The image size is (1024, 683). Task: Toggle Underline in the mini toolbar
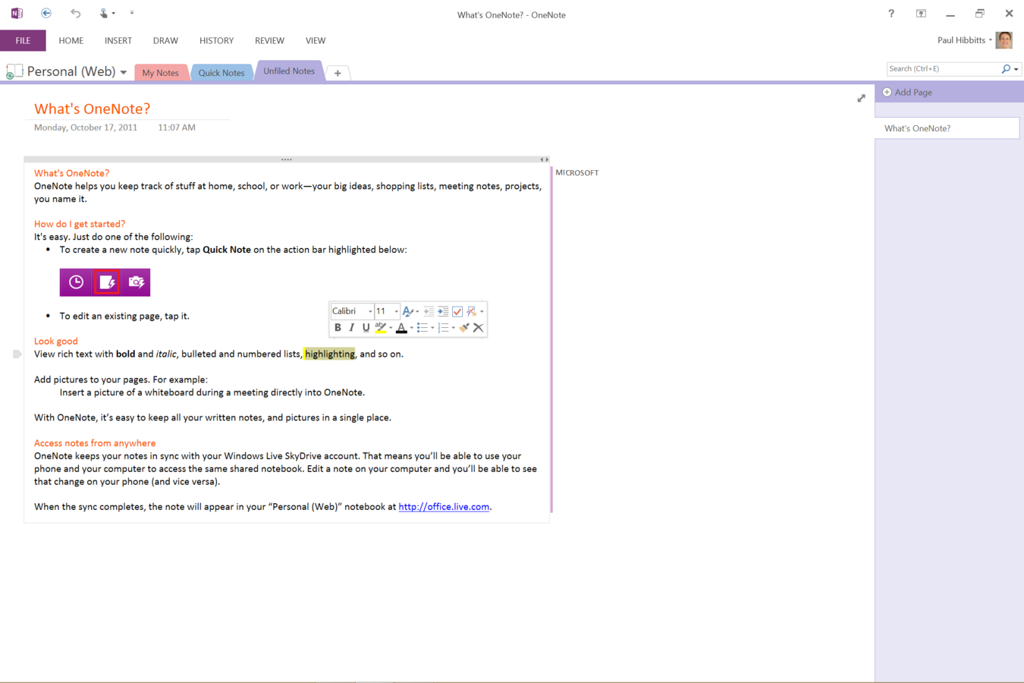pos(366,328)
